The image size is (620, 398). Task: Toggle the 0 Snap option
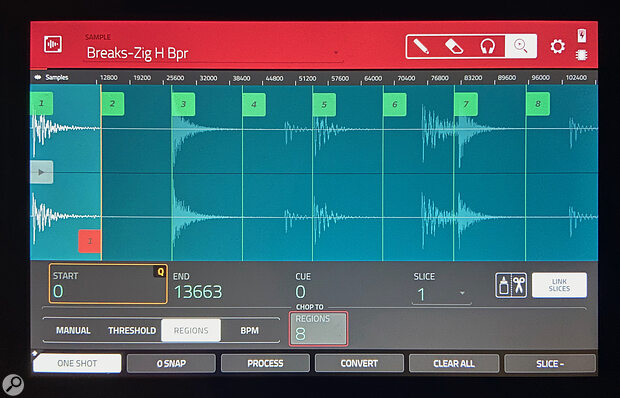pyautogui.click(x=171, y=363)
